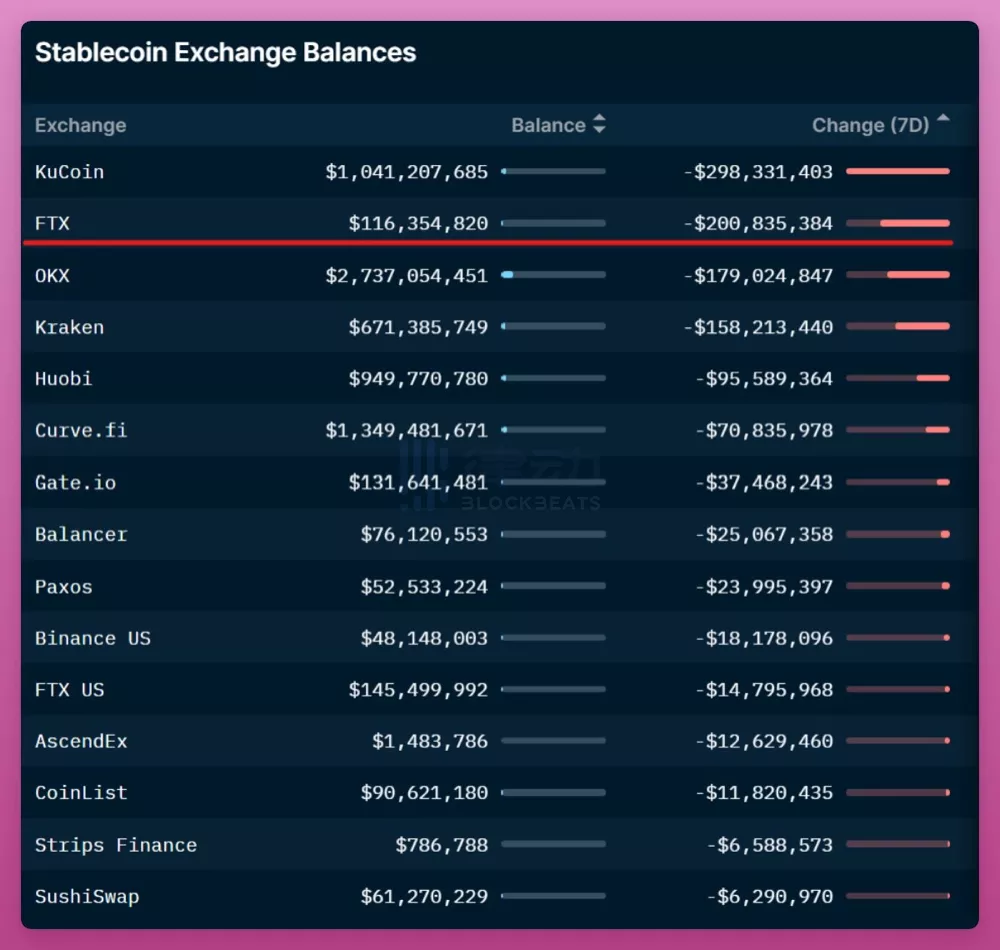This screenshot has width=1000, height=950.
Task: Click the Stablecoin Exchange Balances title
Action: [x=225, y=53]
